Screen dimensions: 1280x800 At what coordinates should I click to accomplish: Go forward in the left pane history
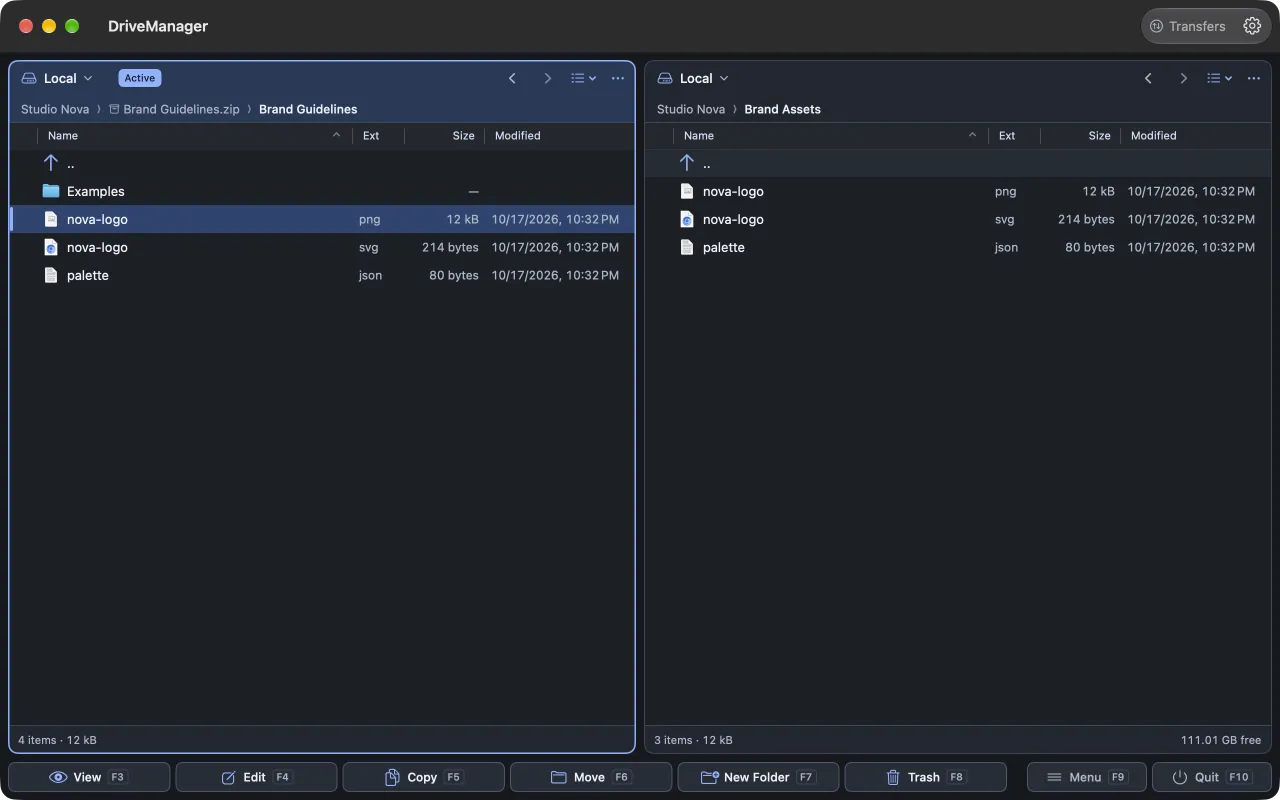(x=547, y=78)
